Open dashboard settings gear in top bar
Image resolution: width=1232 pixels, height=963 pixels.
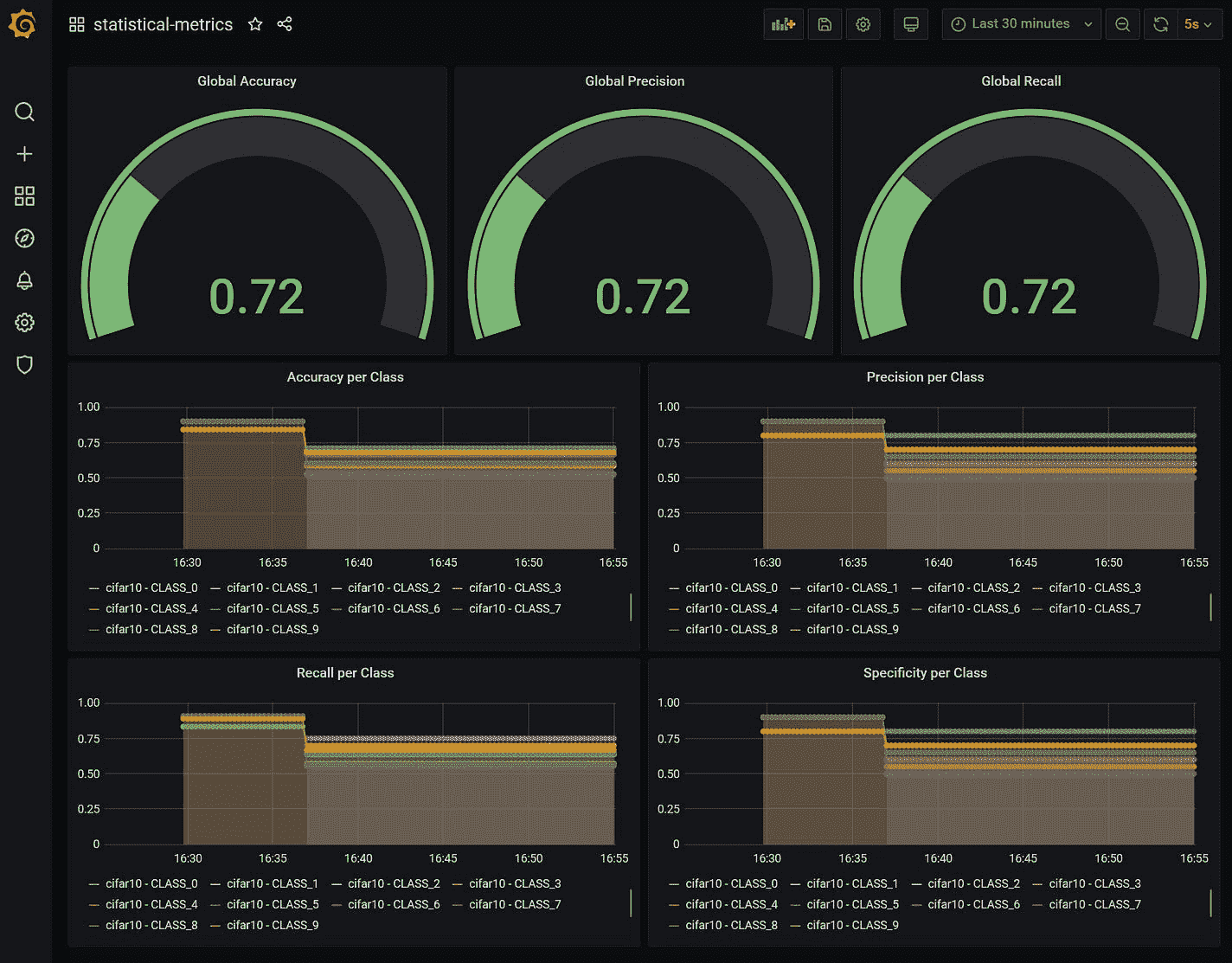coord(863,24)
